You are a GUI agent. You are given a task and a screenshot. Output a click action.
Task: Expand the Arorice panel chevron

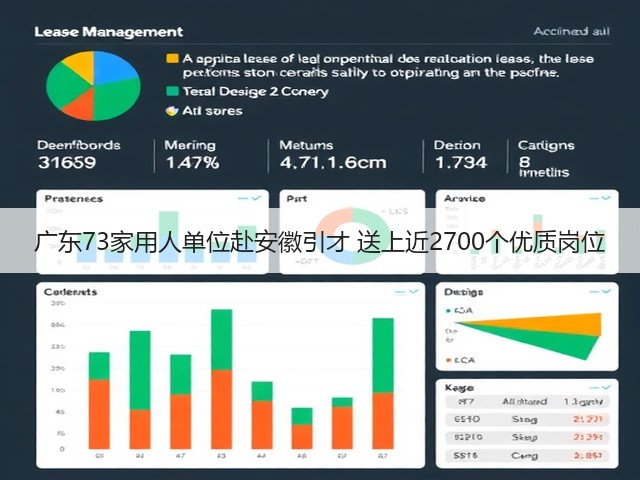point(606,198)
